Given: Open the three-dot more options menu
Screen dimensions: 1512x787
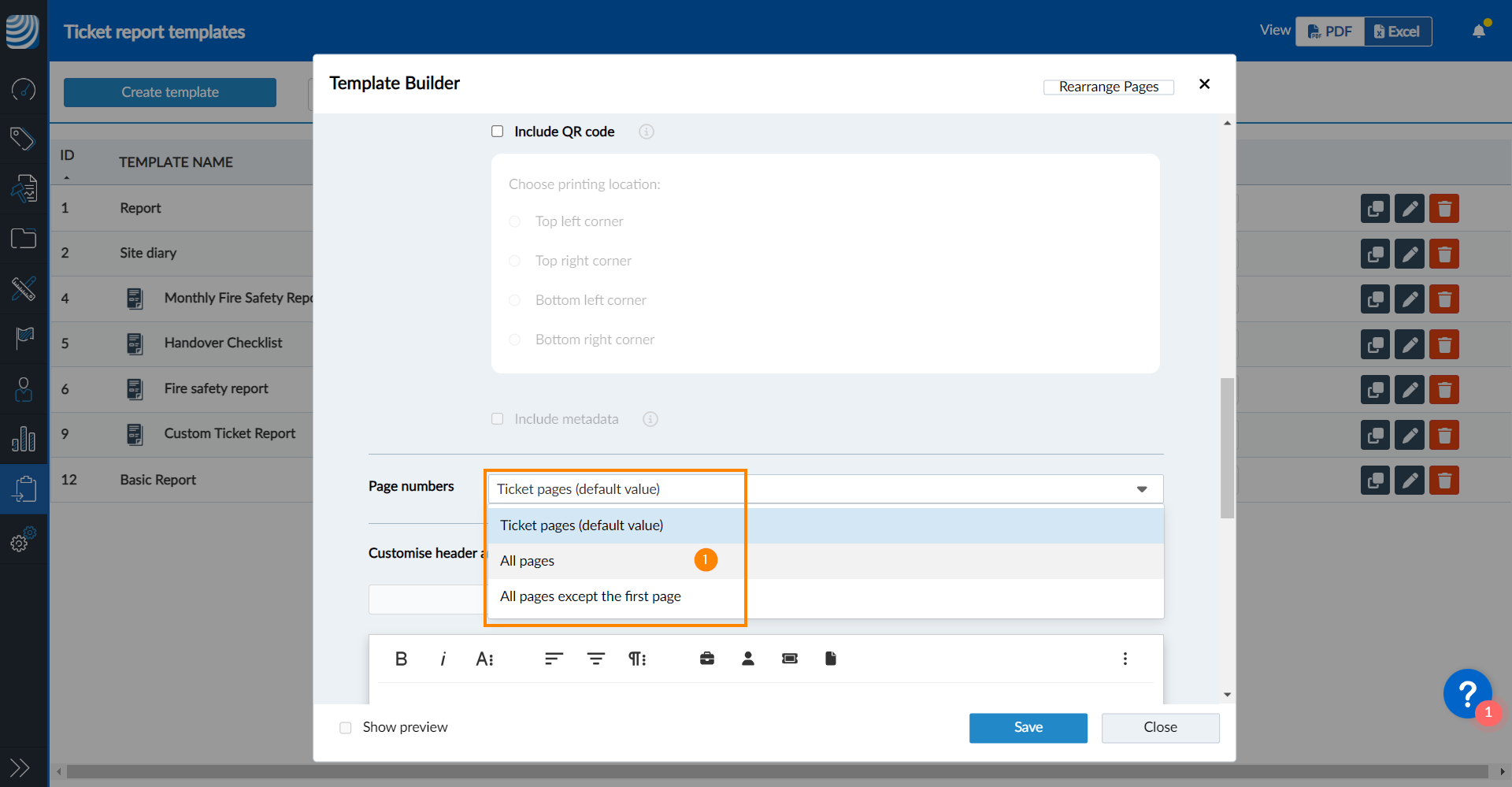Looking at the screenshot, I should [1125, 659].
